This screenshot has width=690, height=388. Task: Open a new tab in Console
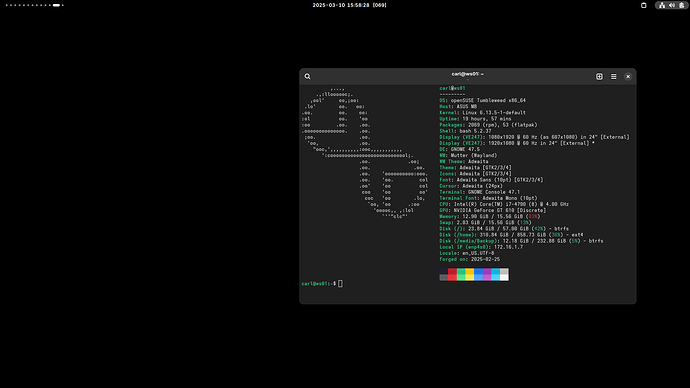tap(599, 77)
